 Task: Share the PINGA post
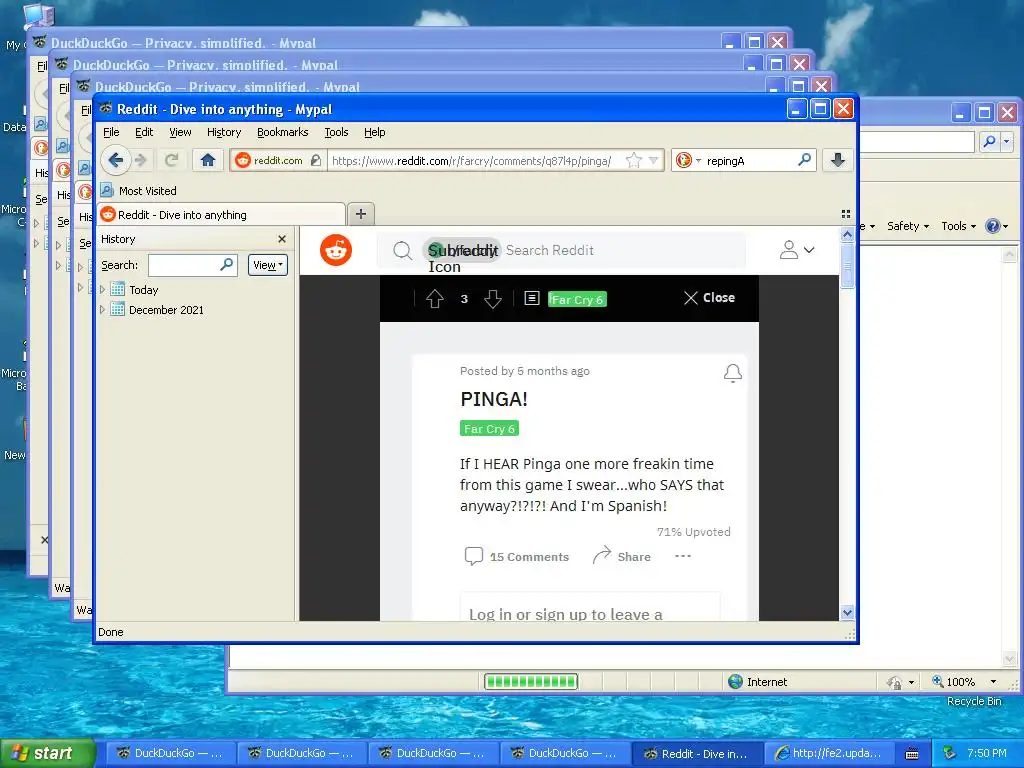point(622,556)
